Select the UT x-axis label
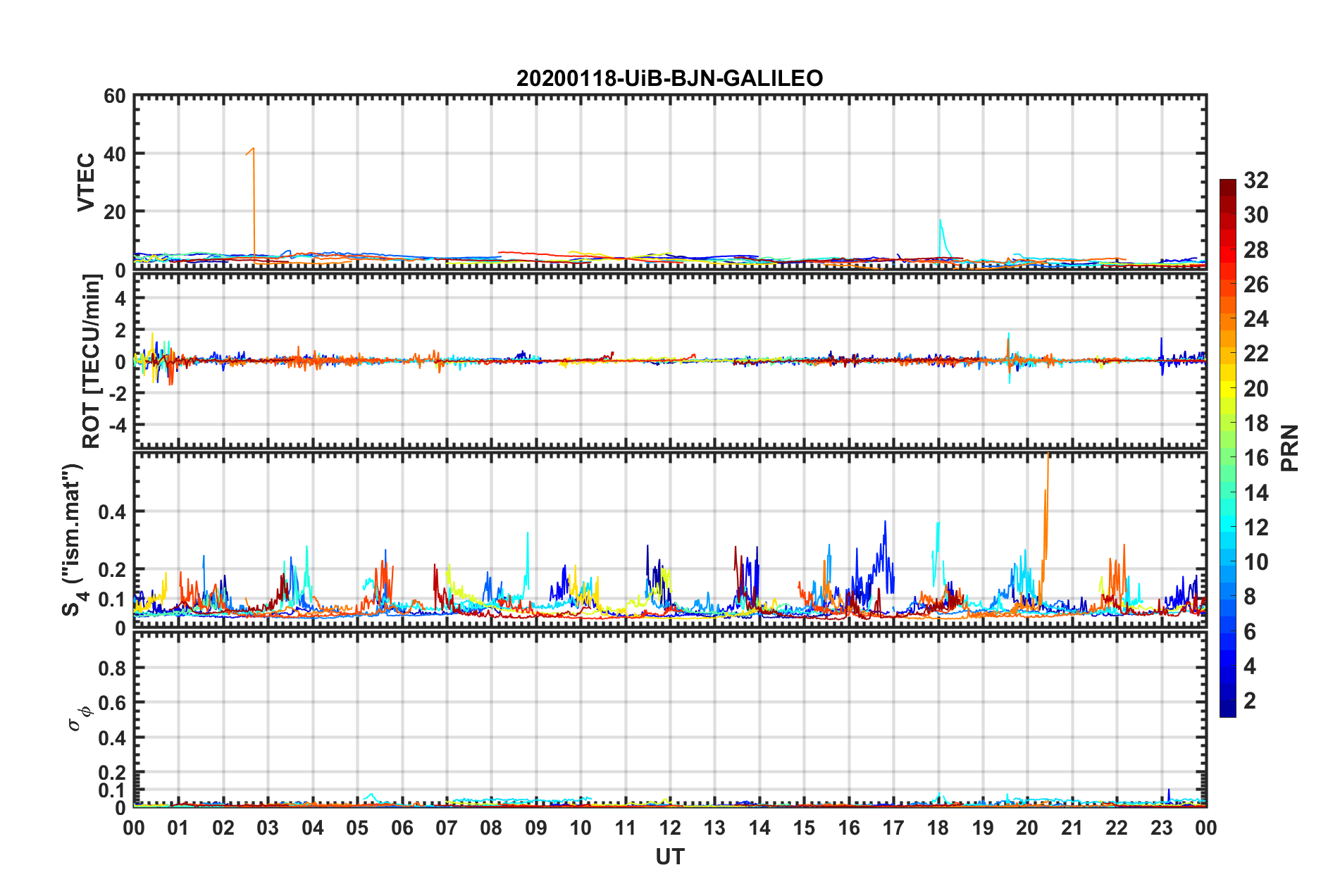Screen dimensions: 1340x896 click(670, 857)
